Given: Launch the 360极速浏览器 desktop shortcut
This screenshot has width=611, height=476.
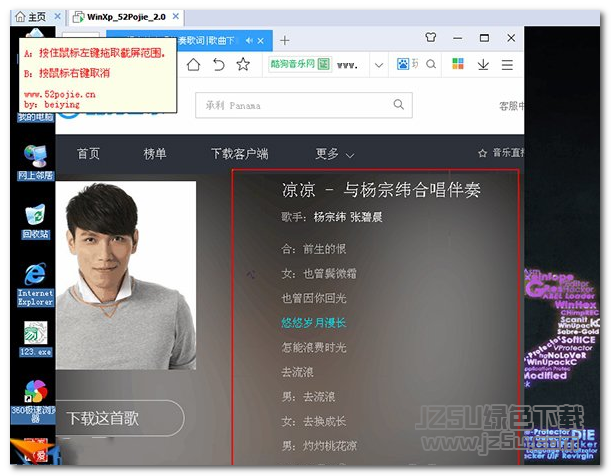Looking at the screenshot, I should click(35, 402).
